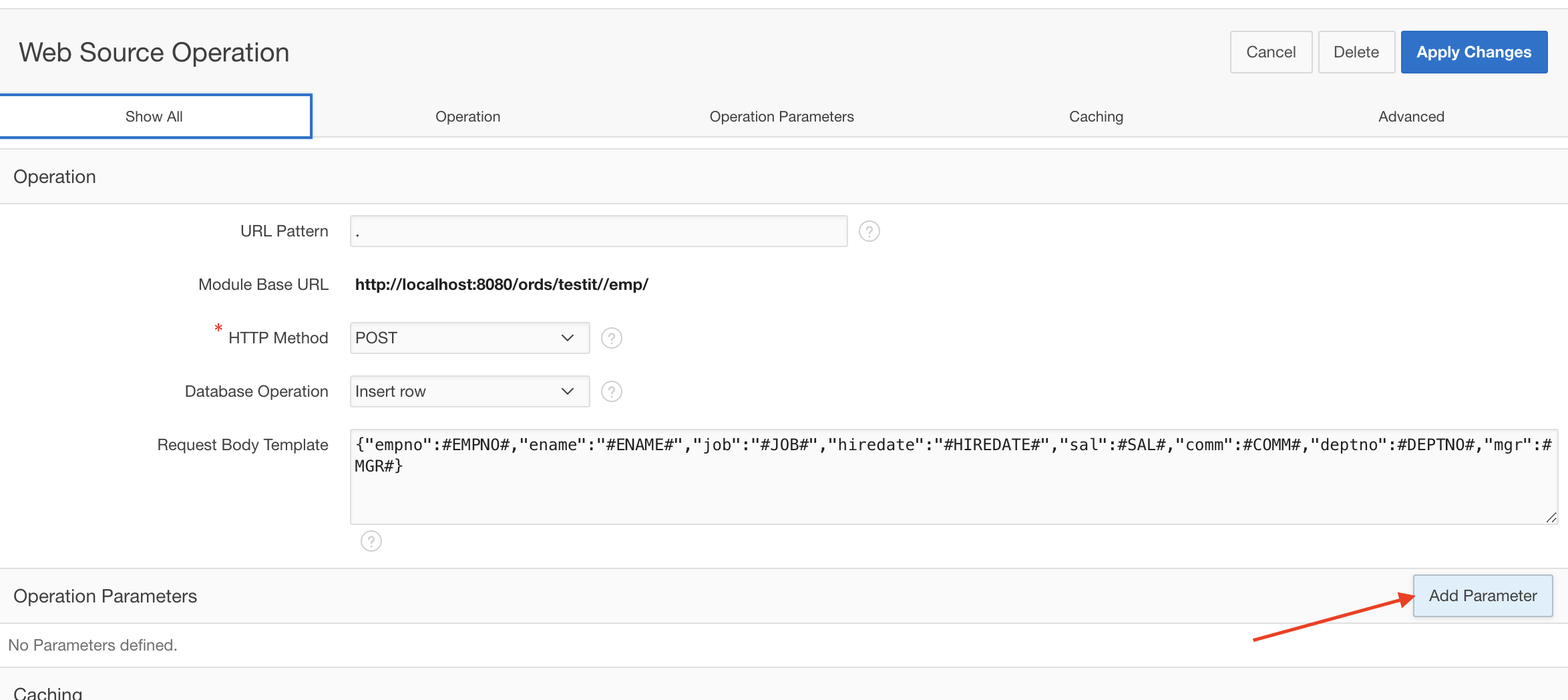The height and width of the screenshot is (700, 1568).
Task: Click help icon beside URL Pattern field
Action: tap(869, 231)
